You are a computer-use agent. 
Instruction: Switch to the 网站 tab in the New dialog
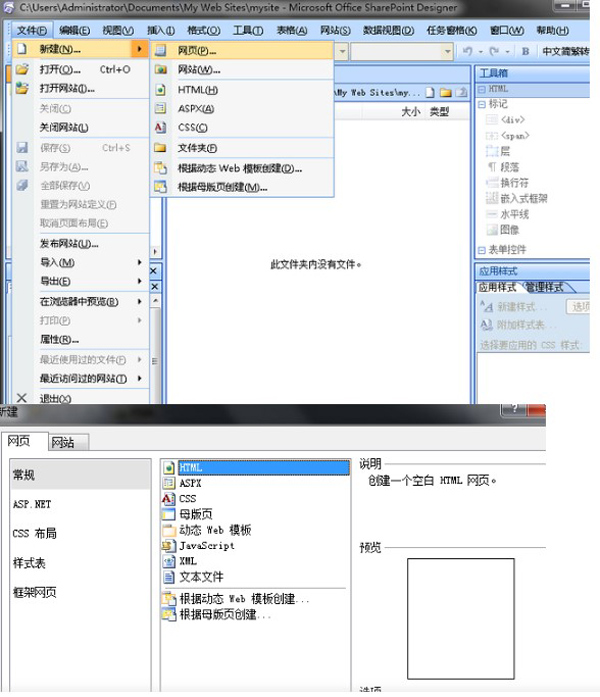pos(64,442)
